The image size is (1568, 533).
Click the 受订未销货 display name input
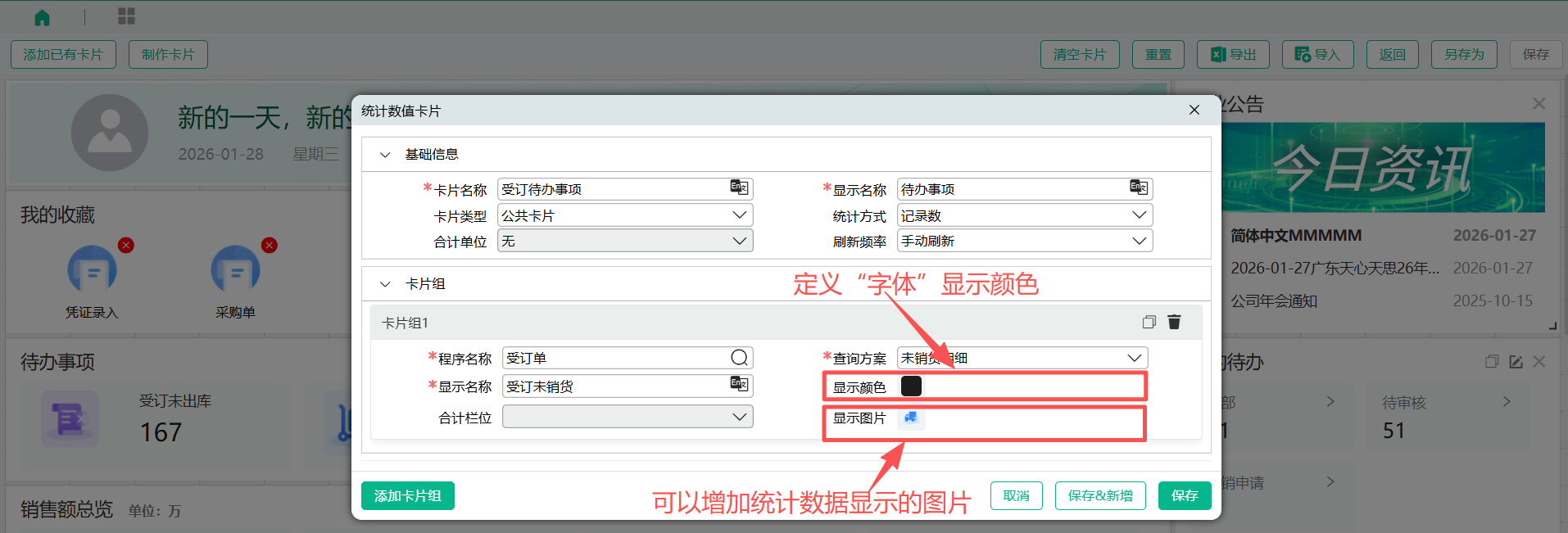[614, 386]
